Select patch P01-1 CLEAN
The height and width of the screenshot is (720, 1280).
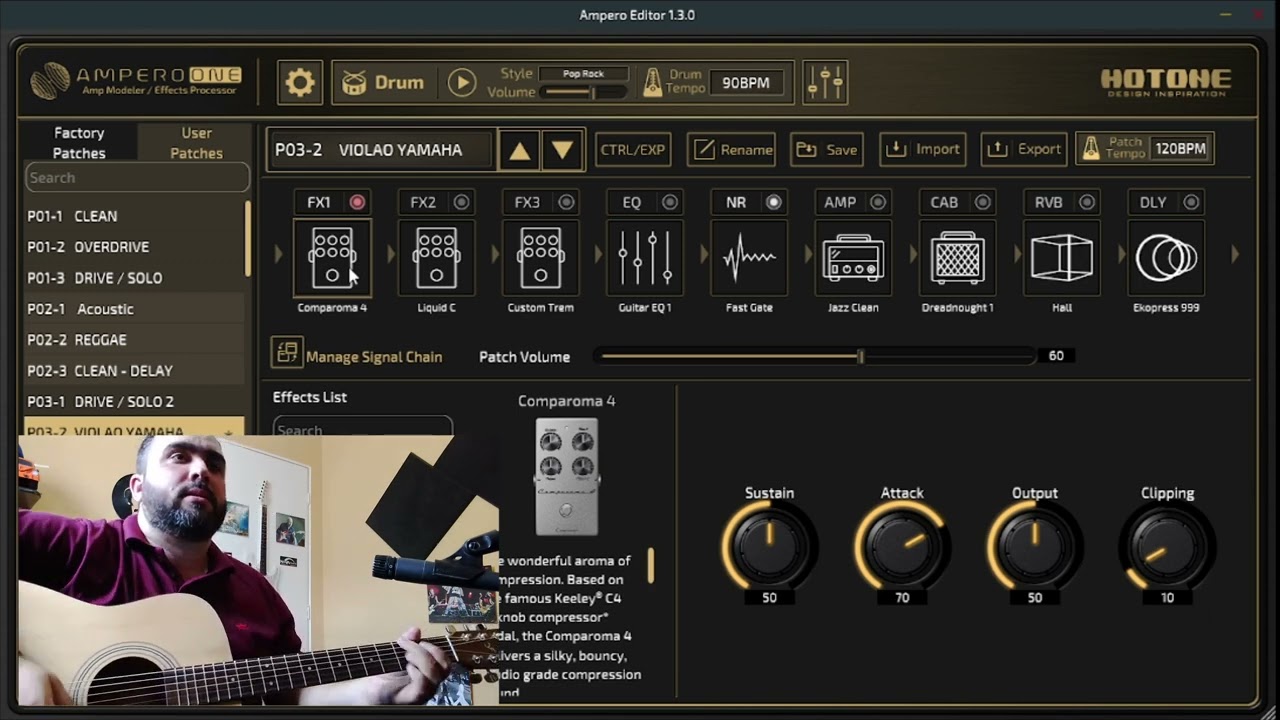pos(134,216)
